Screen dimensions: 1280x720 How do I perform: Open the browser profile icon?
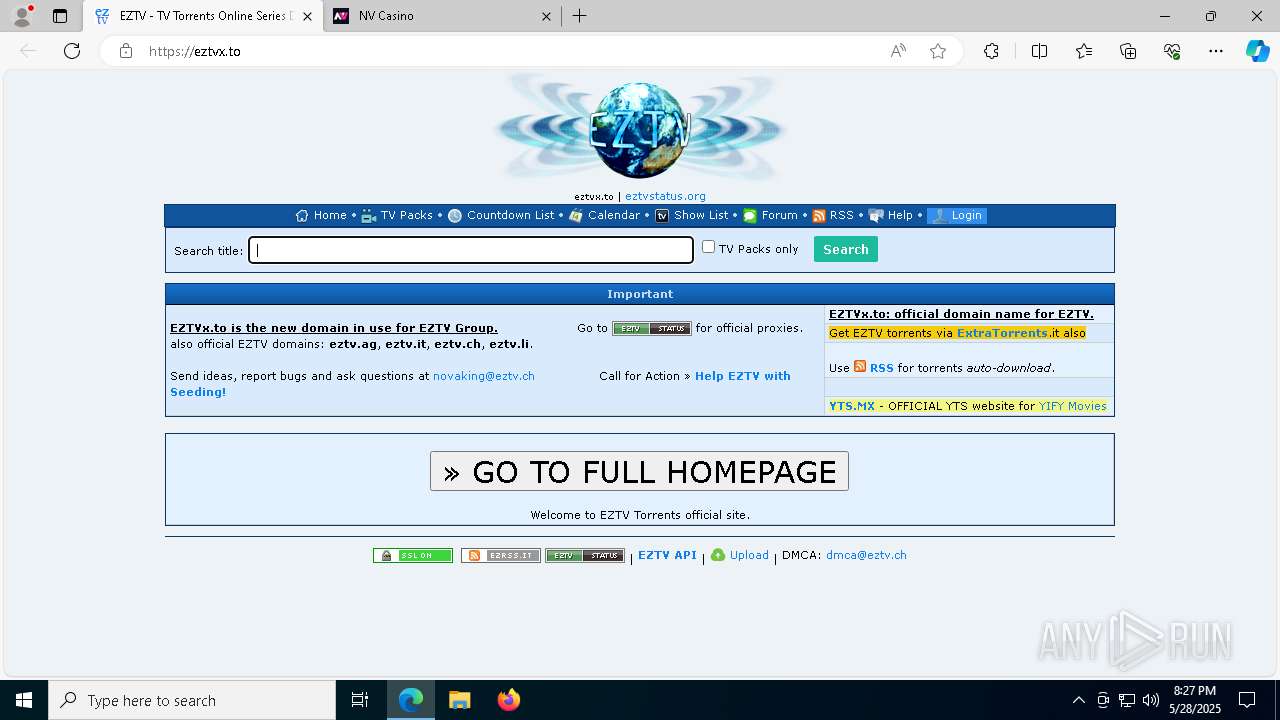click(22, 16)
